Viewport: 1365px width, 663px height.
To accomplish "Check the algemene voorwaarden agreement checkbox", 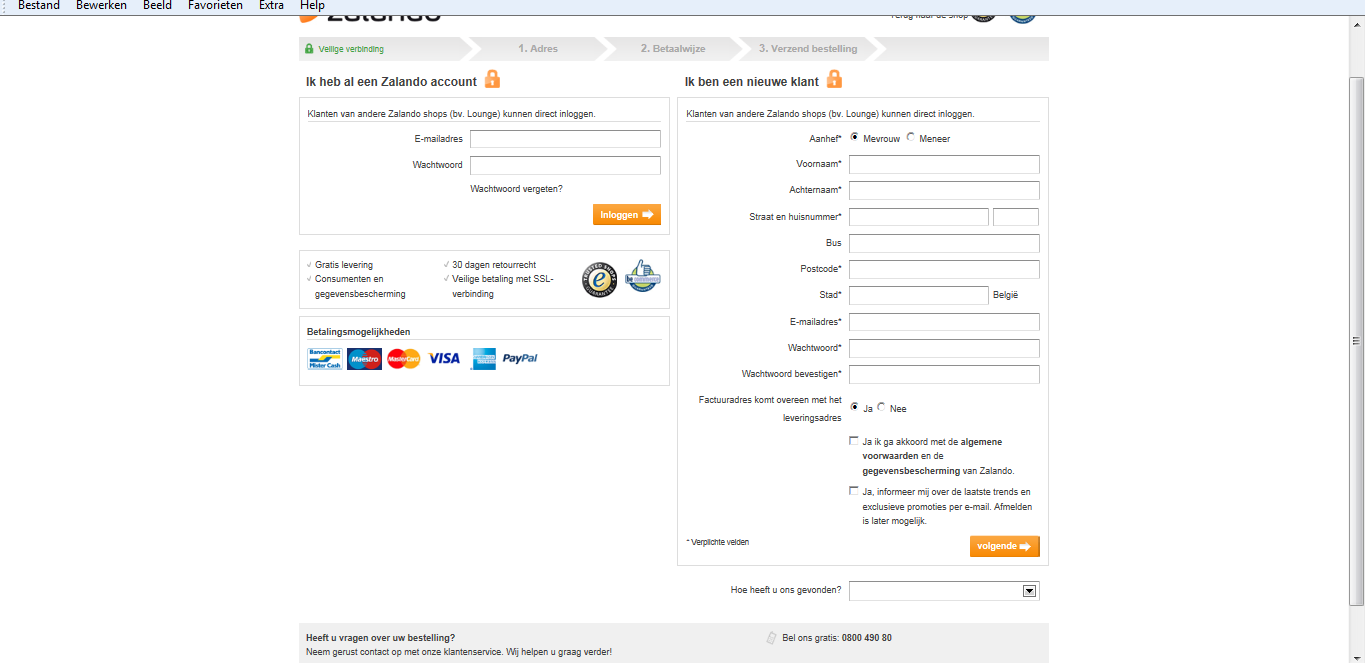I will 852,440.
